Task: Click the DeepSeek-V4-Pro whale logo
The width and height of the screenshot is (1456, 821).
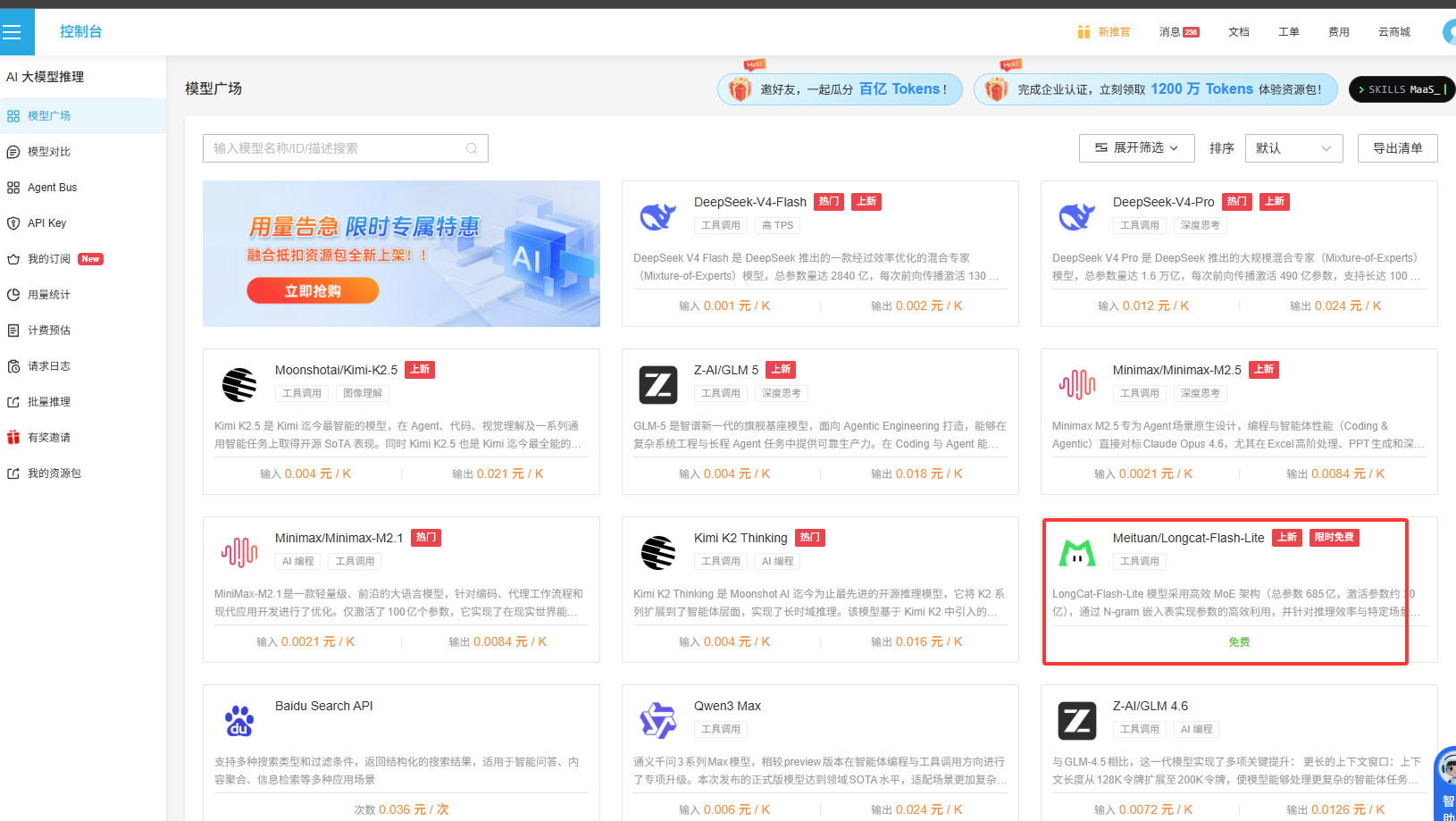Action: [1077, 217]
